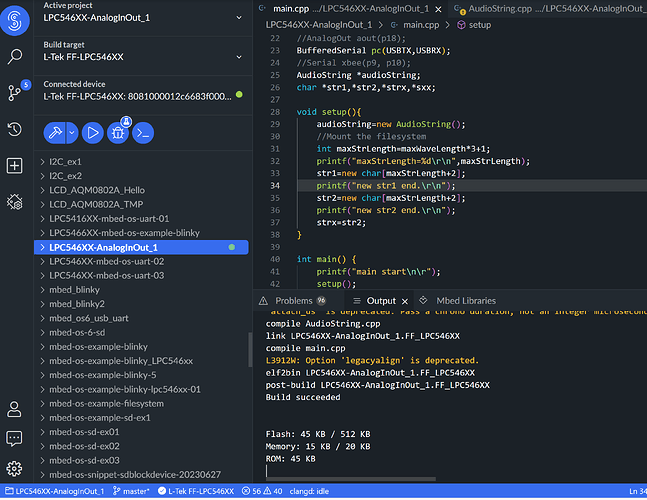The height and width of the screenshot is (500, 647).
Task: Open the feedback chat icon
Action: coord(14,439)
